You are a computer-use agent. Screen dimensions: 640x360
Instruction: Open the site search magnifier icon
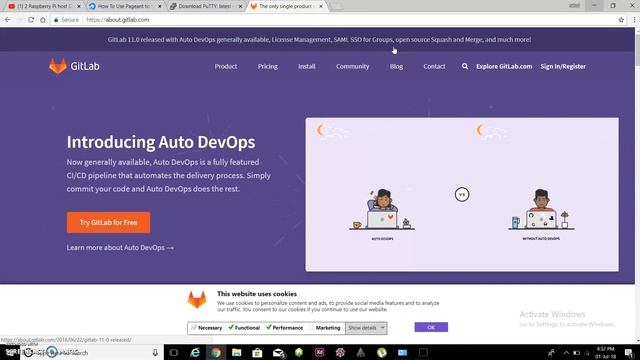click(x=465, y=66)
